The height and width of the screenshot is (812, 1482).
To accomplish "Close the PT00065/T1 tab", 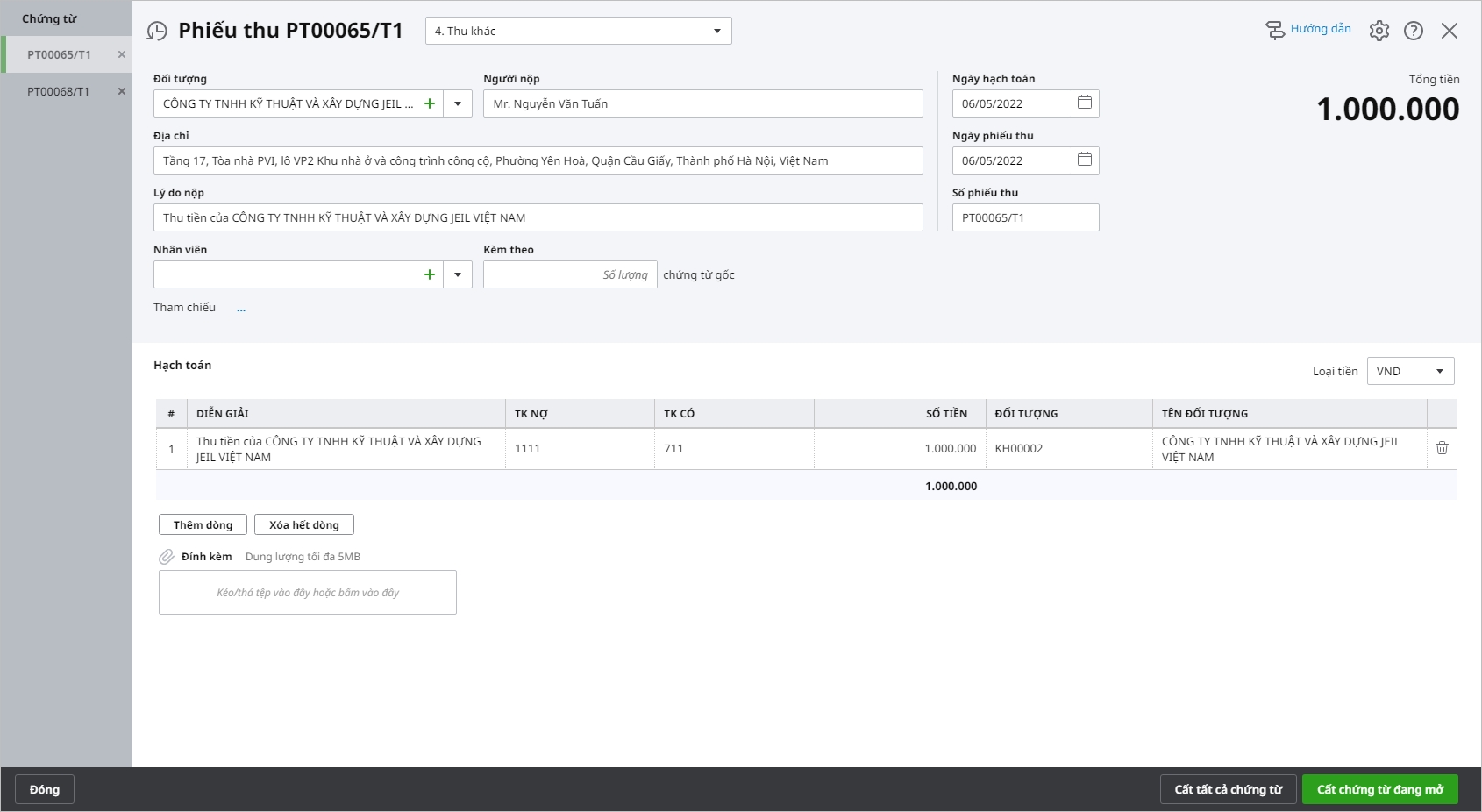I will pos(122,54).
